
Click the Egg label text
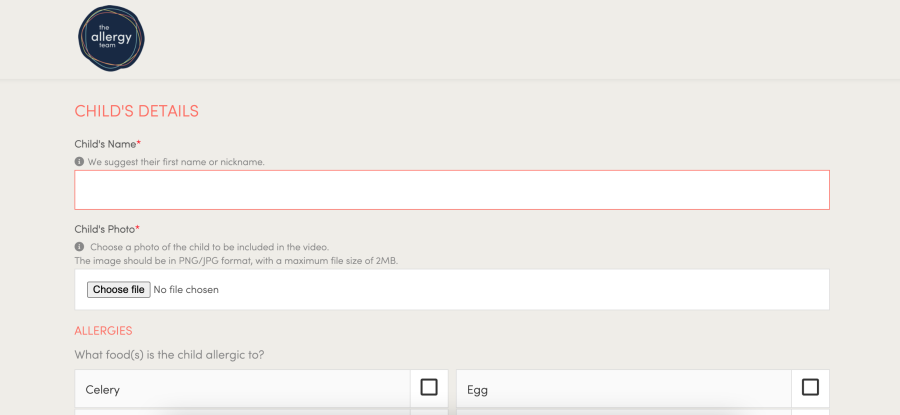[x=477, y=389]
